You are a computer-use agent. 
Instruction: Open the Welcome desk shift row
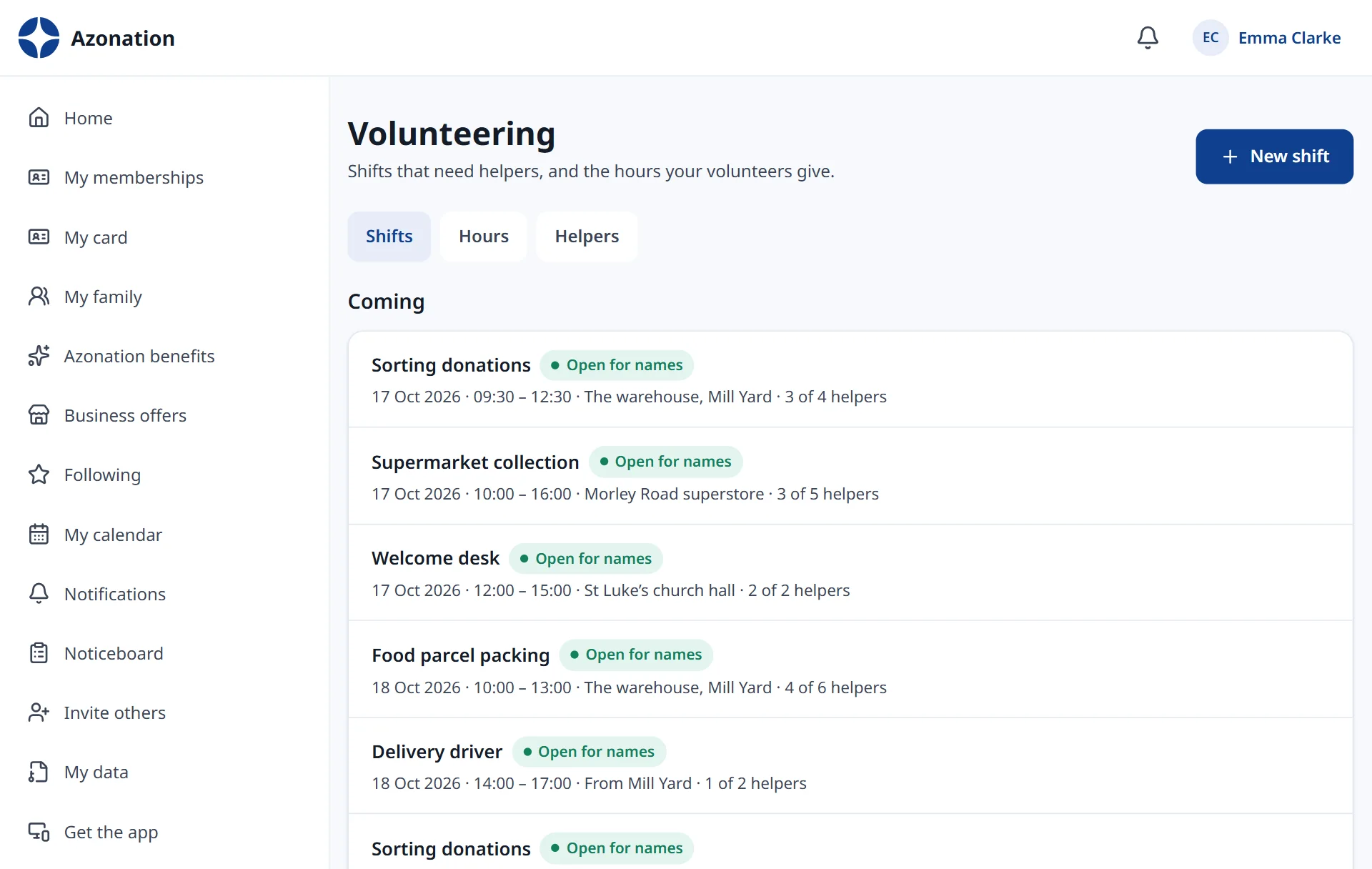pos(850,572)
